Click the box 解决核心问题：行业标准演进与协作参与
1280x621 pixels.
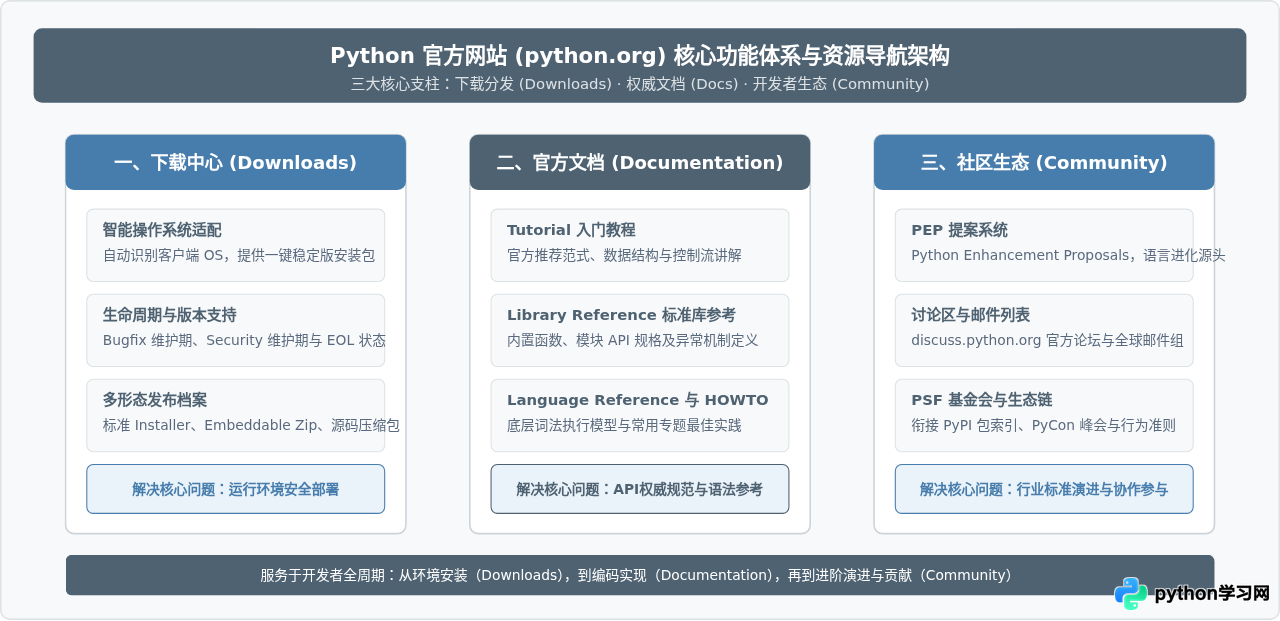click(1044, 489)
